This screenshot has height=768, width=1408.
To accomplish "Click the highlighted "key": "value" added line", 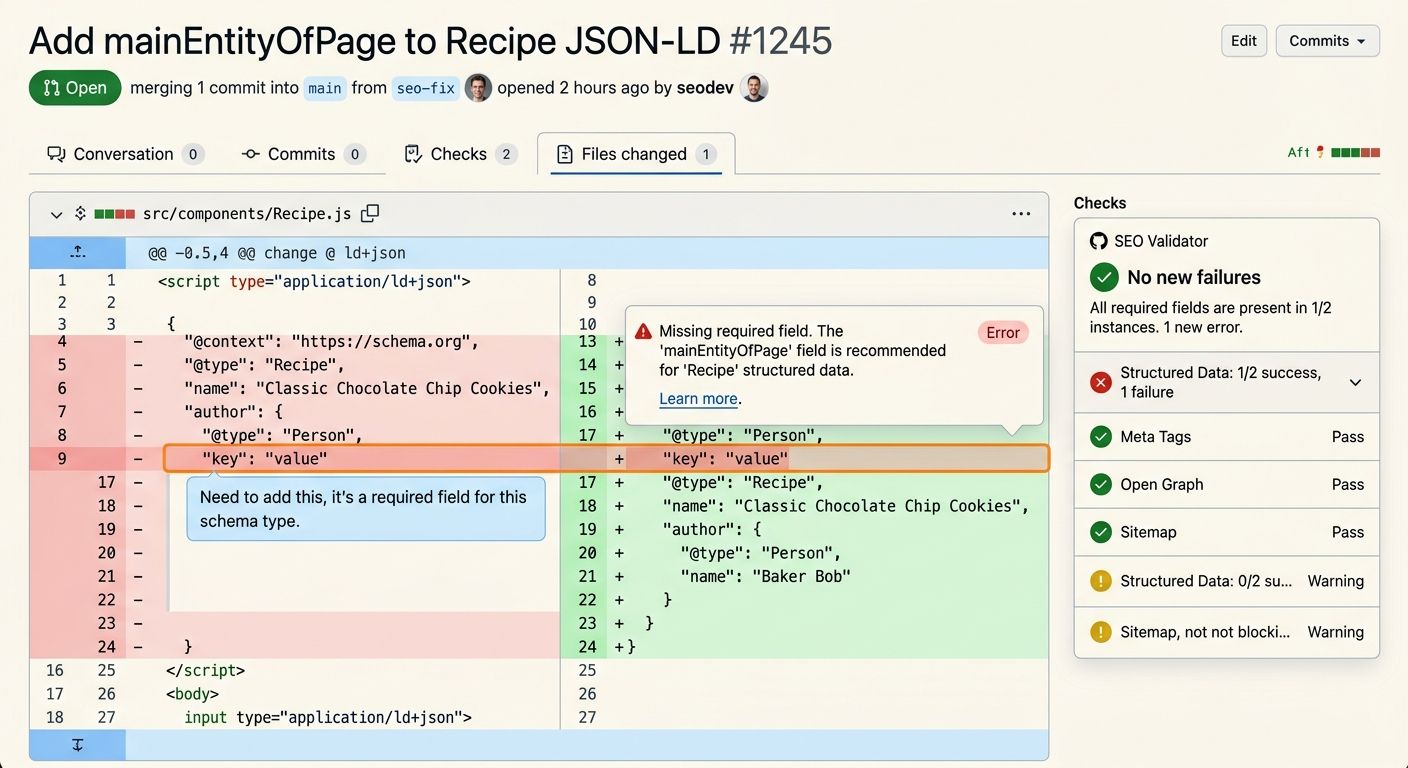I will click(725, 459).
